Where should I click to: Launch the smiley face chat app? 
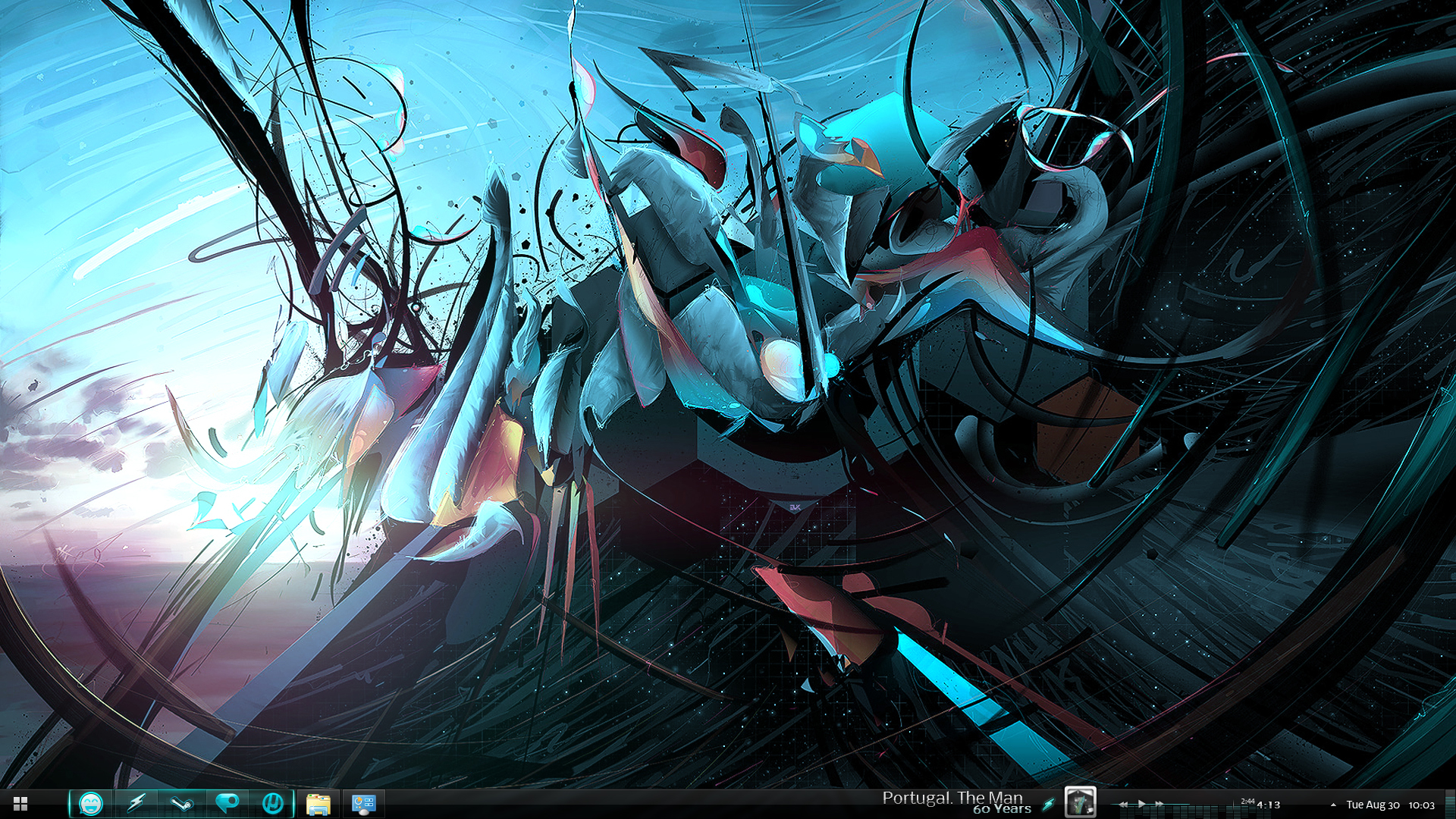[x=91, y=803]
